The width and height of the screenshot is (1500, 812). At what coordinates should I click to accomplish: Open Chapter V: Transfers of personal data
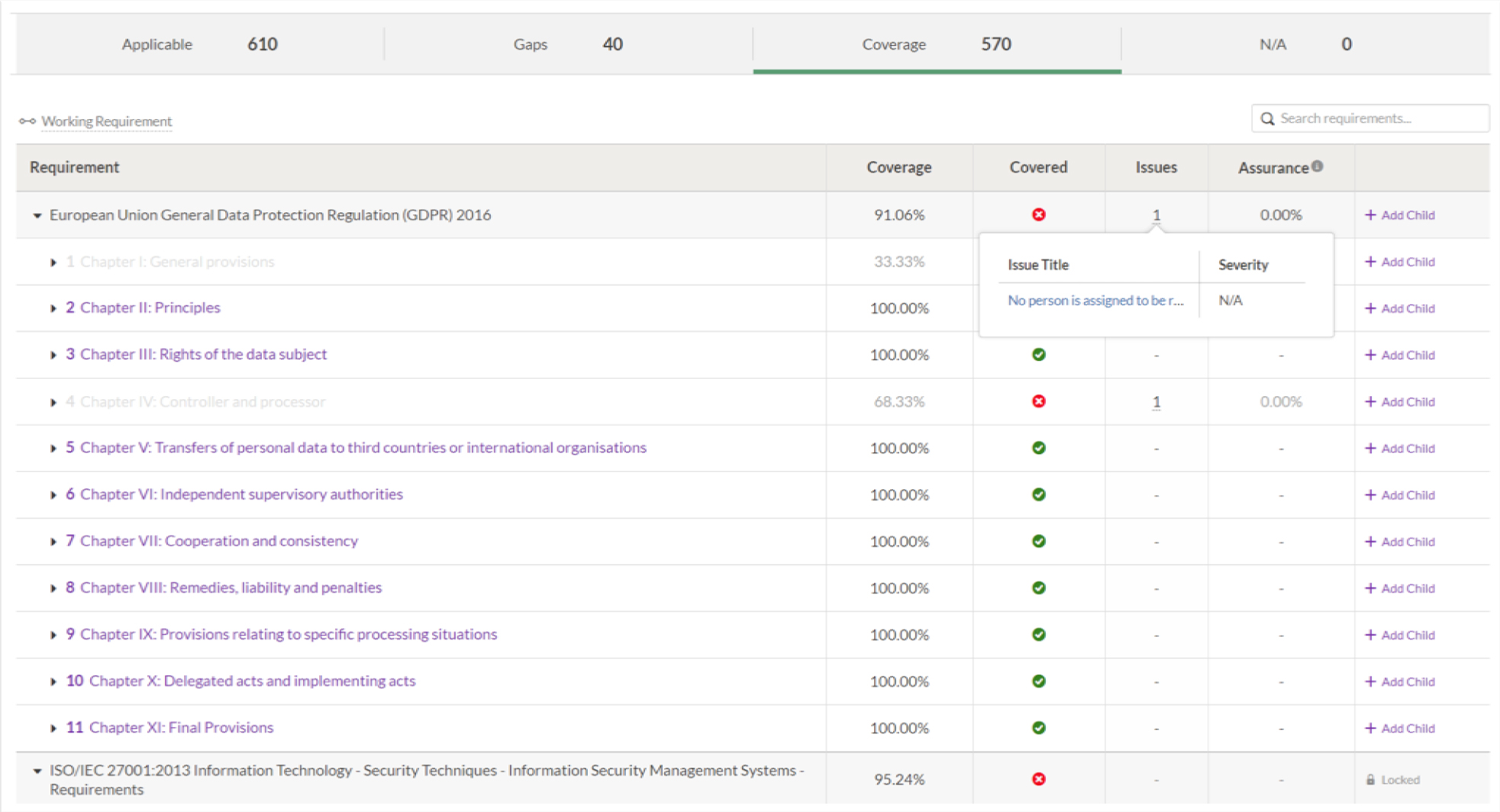click(x=363, y=447)
